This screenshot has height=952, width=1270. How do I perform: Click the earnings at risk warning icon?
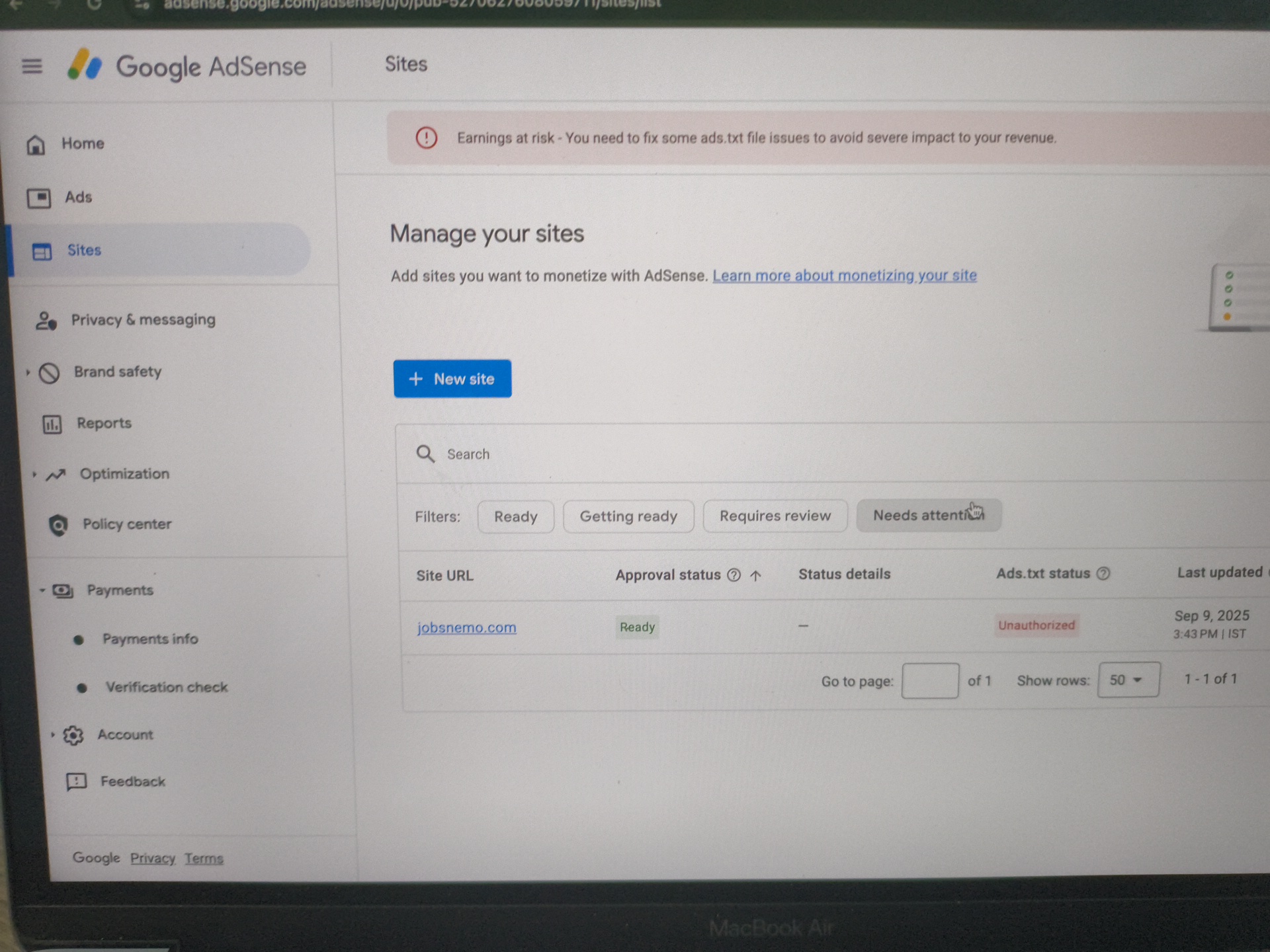[427, 138]
